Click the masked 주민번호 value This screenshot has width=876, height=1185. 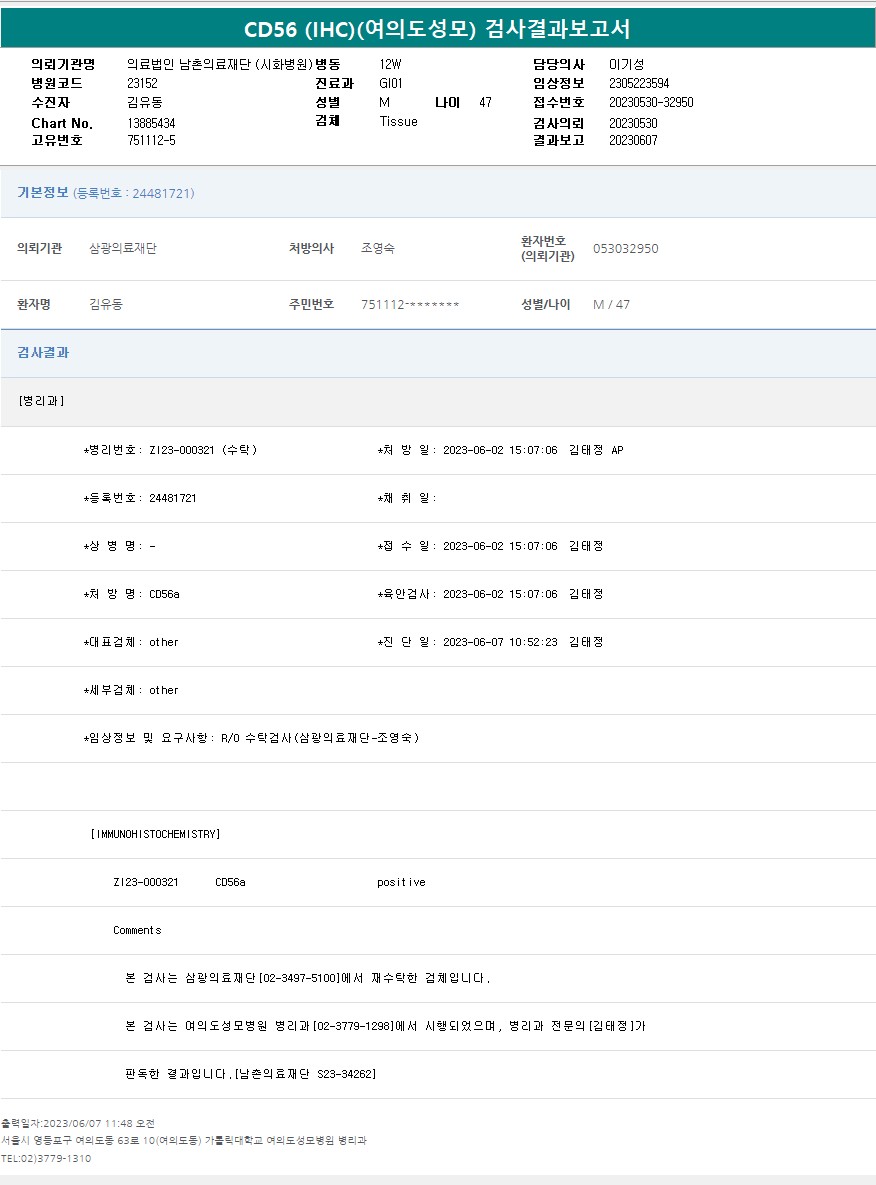pyautogui.click(x=410, y=304)
